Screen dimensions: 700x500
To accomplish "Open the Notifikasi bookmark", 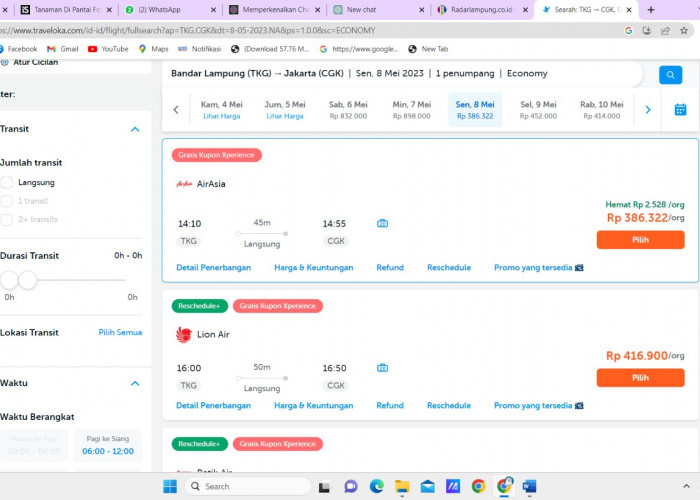I will pos(199,49).
